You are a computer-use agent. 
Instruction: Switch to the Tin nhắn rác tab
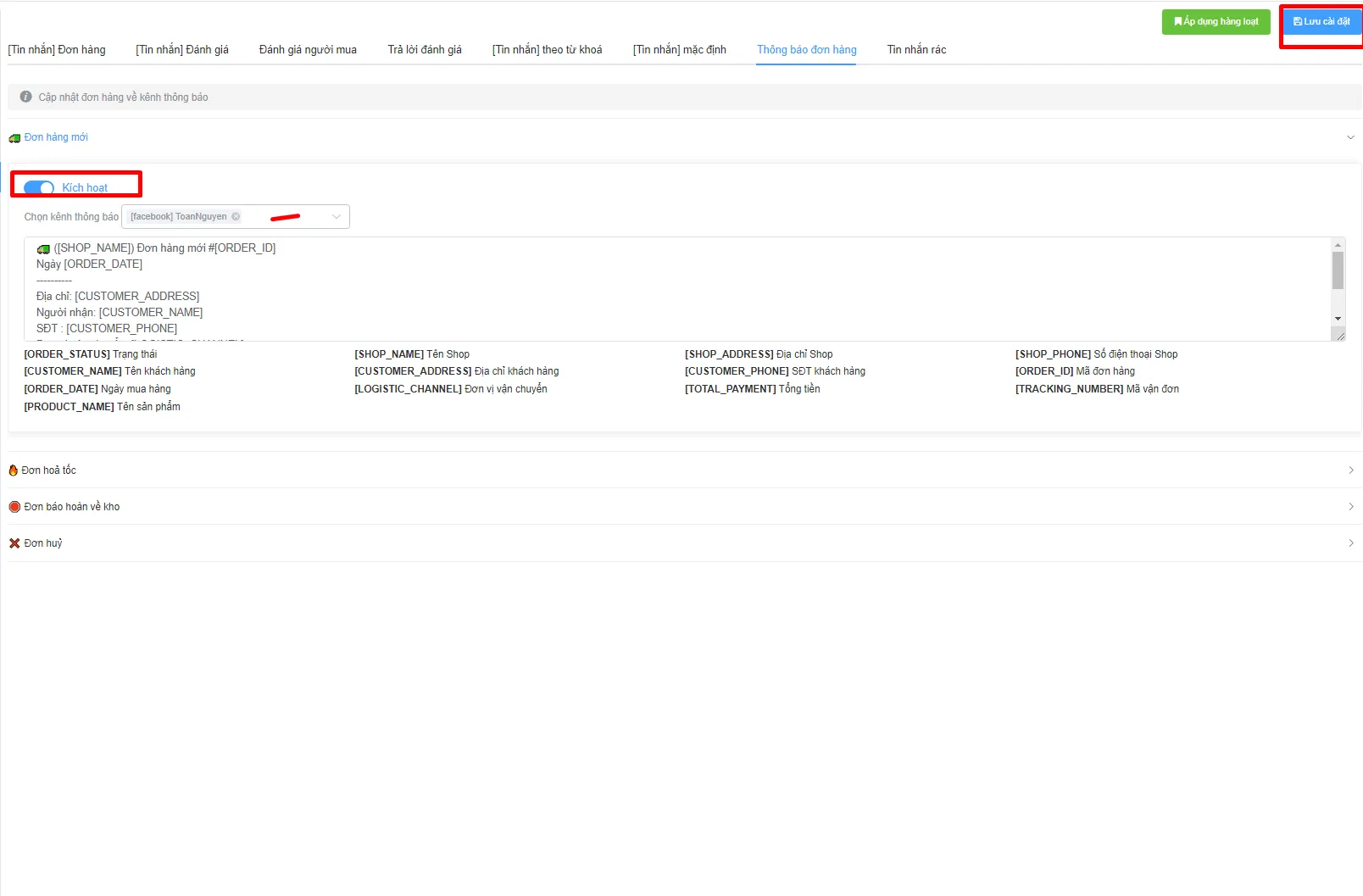[916, 50]
